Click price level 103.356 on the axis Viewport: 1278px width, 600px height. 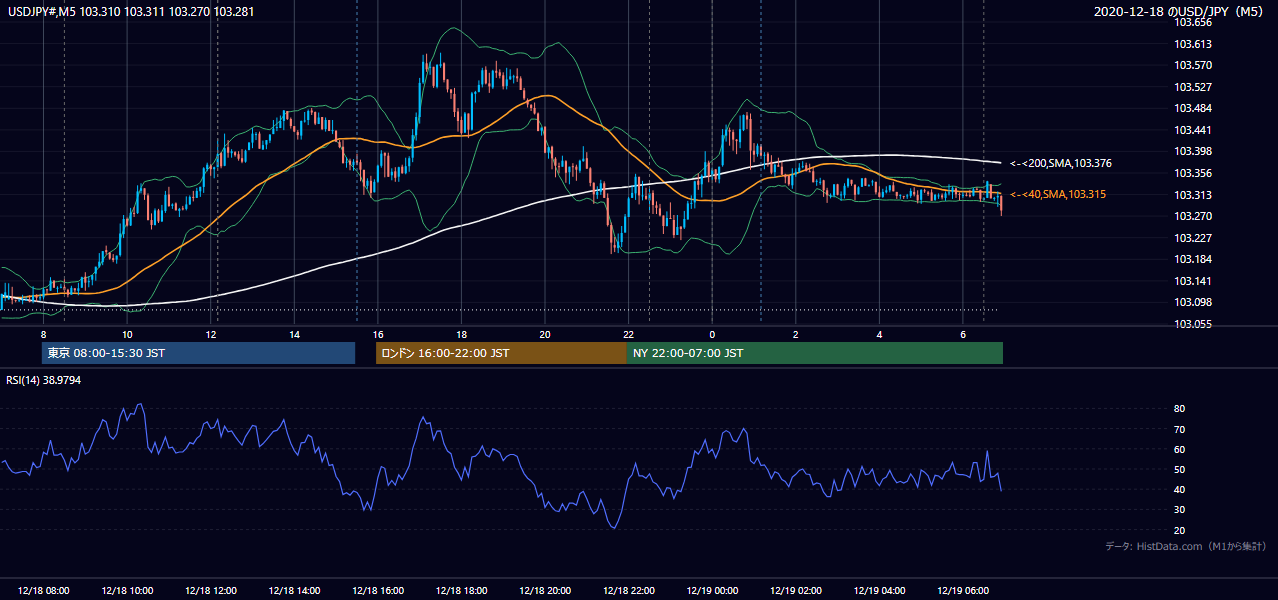coord(1194,173)
